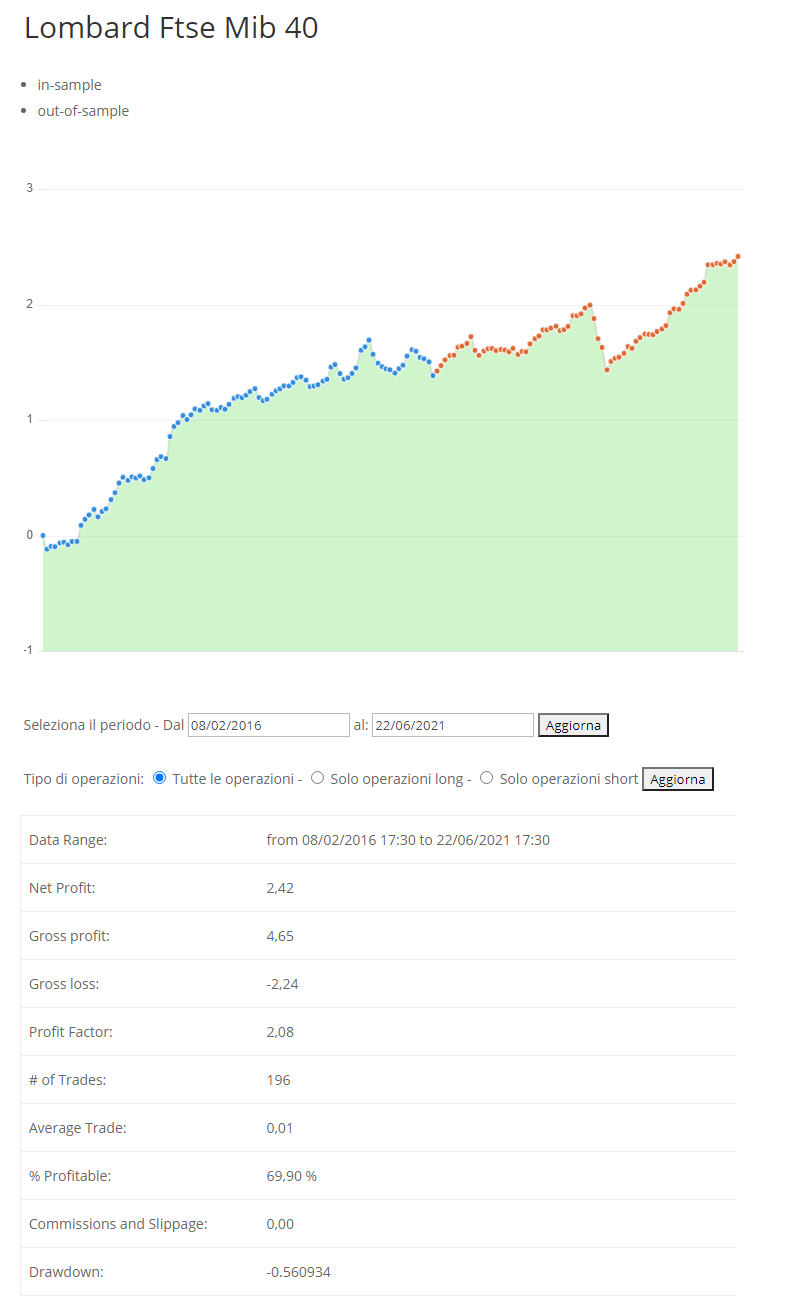
Task: Click the Gross loss value -2,24
Action: tap(282, 984)
